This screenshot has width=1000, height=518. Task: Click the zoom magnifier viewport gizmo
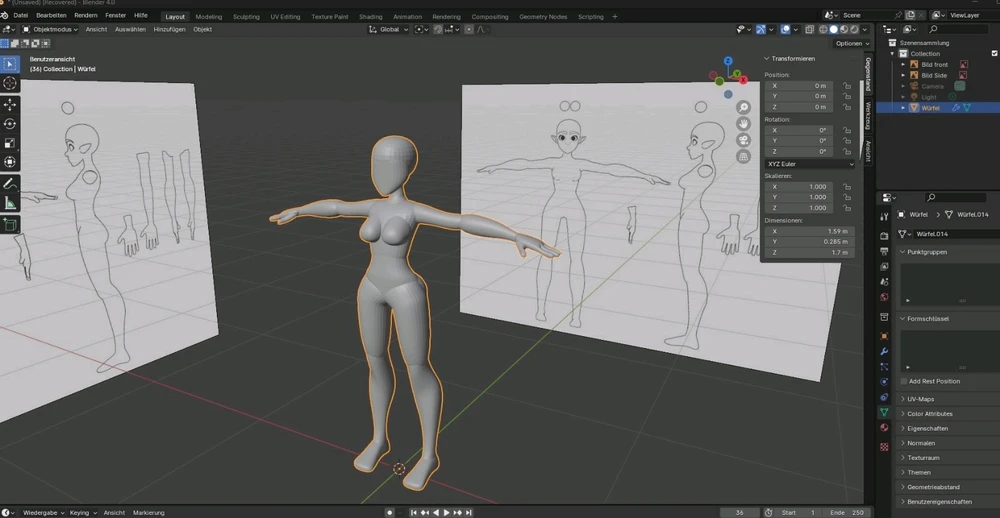point(743,107)
